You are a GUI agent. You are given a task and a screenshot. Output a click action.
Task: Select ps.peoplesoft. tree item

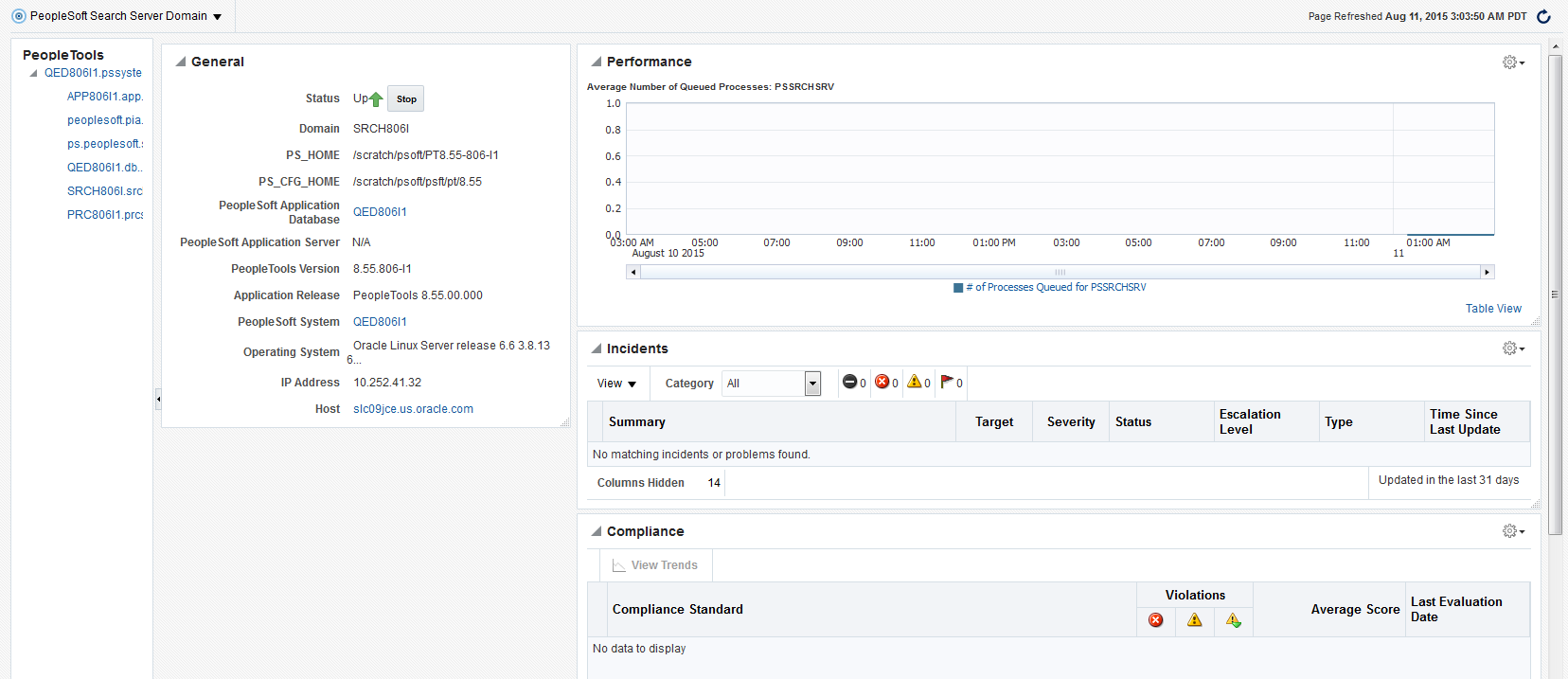point(104,144)
